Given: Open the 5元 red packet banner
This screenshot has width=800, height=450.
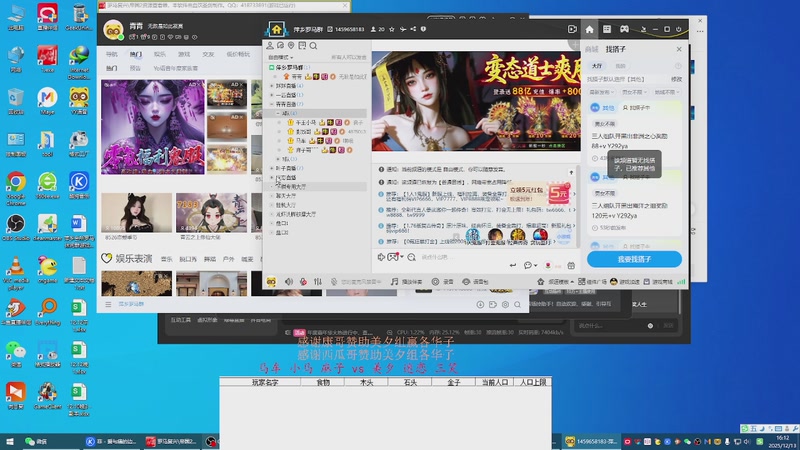Looking at the screenshot, I should tap(539, 193).
